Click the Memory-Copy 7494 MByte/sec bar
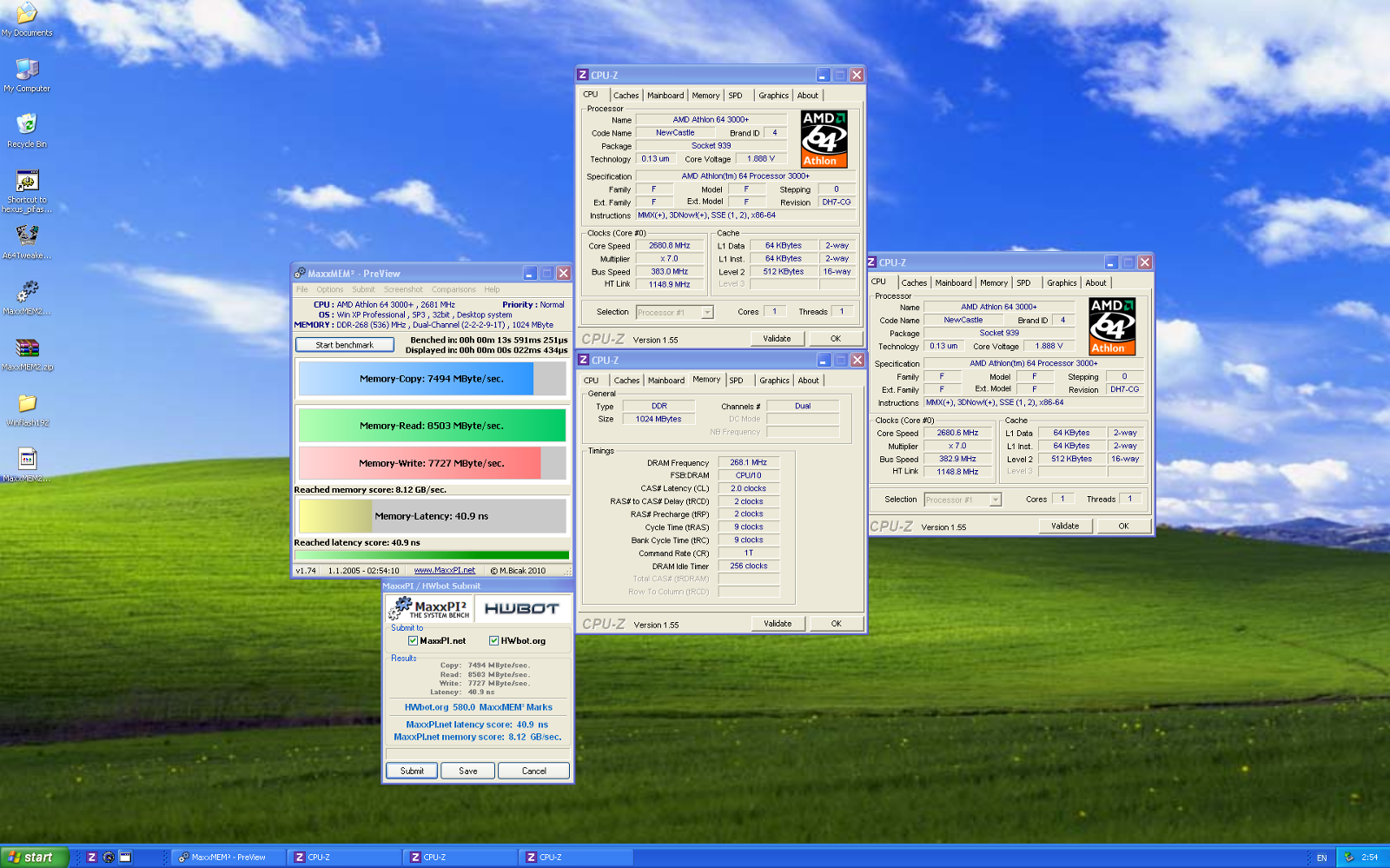 tap(432, 379)
